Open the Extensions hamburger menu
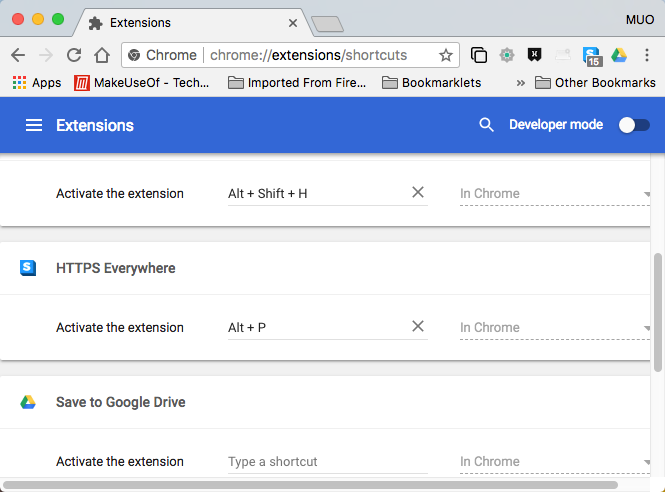This screenshot has width=665, height=492. [34, 125]
